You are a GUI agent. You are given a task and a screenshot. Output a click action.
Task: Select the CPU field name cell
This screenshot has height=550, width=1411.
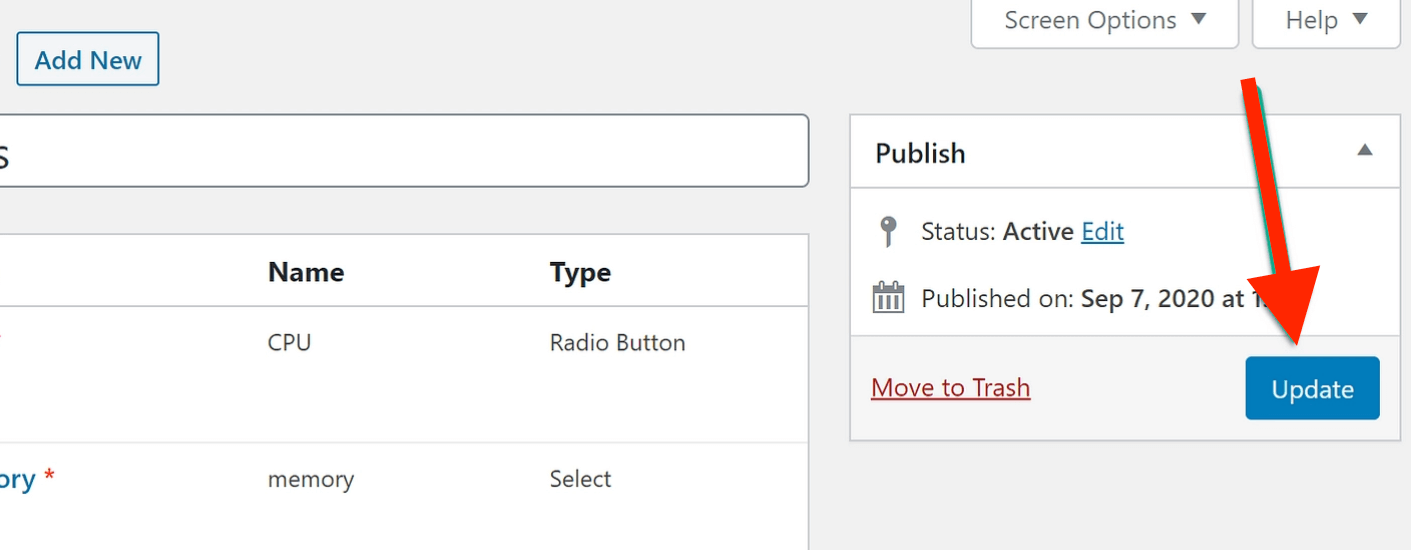tap(289, 343)
